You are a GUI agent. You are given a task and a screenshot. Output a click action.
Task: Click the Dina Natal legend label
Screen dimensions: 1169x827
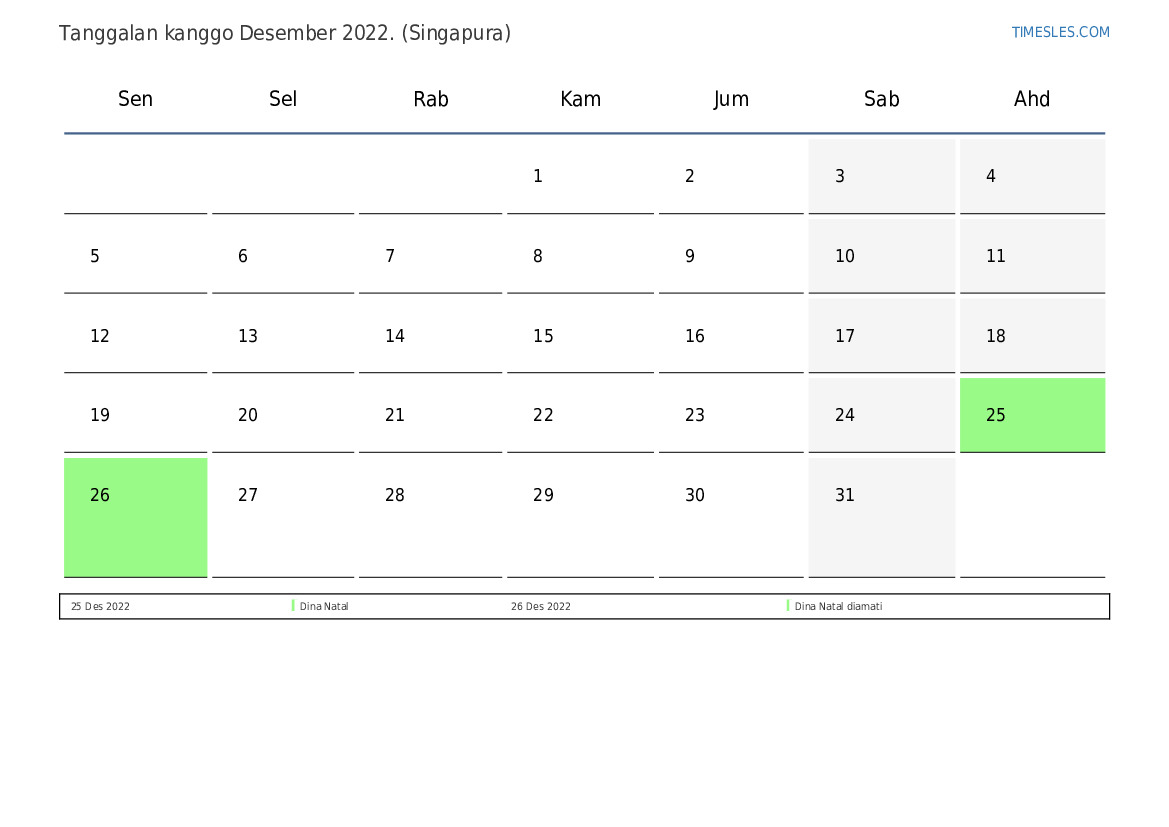pyautogui.click(x=324, y=607)
